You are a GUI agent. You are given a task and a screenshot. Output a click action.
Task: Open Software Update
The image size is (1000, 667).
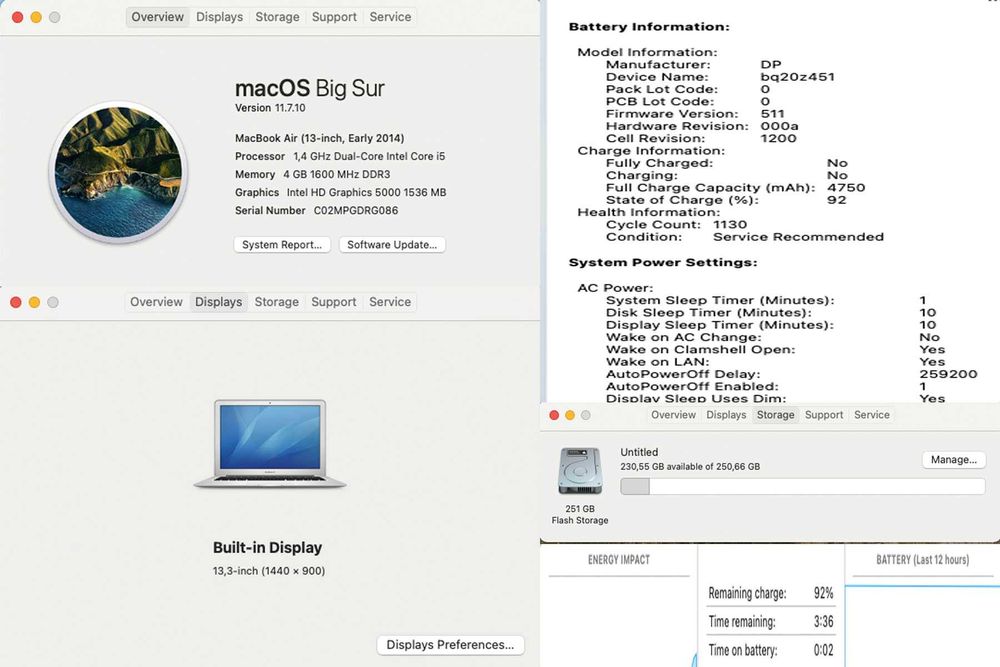[392, 245]
